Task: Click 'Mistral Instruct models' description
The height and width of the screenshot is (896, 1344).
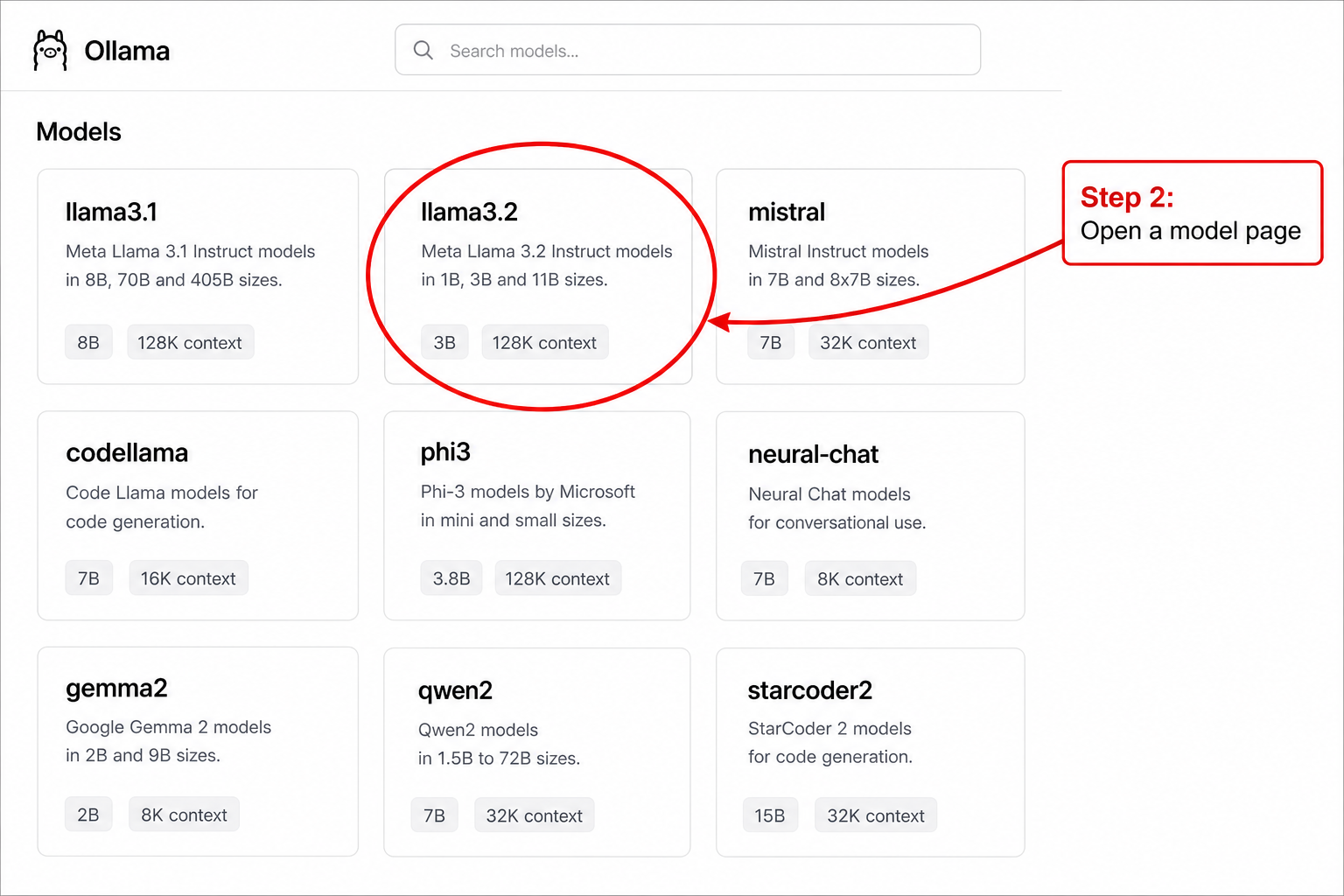Action: click(838, 251)
